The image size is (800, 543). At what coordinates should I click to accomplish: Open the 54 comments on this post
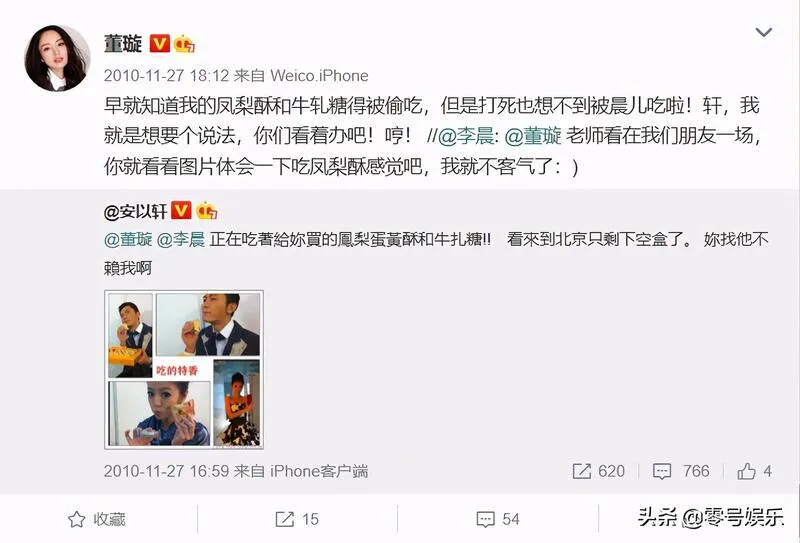(497, 520)
